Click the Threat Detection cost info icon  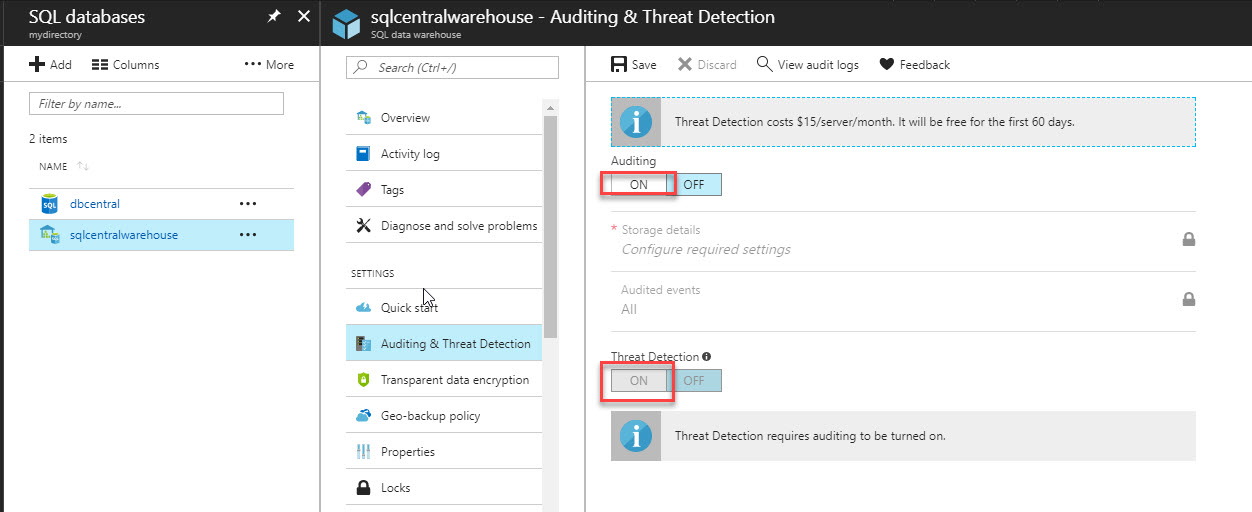(x=636, y=122)
